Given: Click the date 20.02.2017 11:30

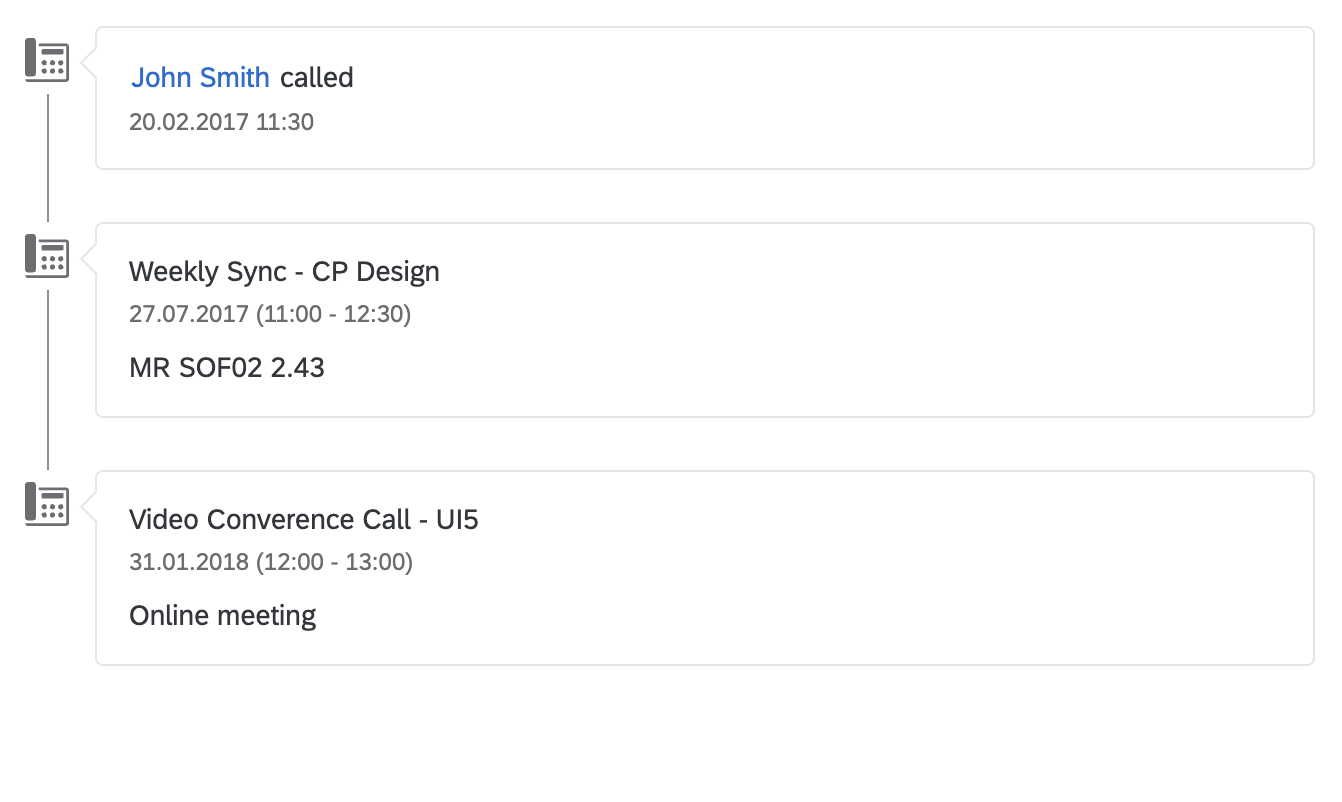Looking at the screenshot, I should point(221,121).
